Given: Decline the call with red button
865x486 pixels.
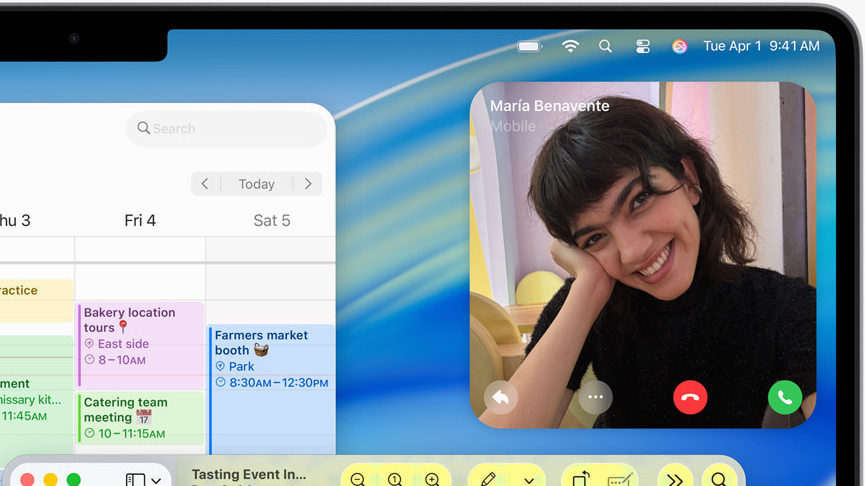Looking at the screenshot, I should pos(690,397).
